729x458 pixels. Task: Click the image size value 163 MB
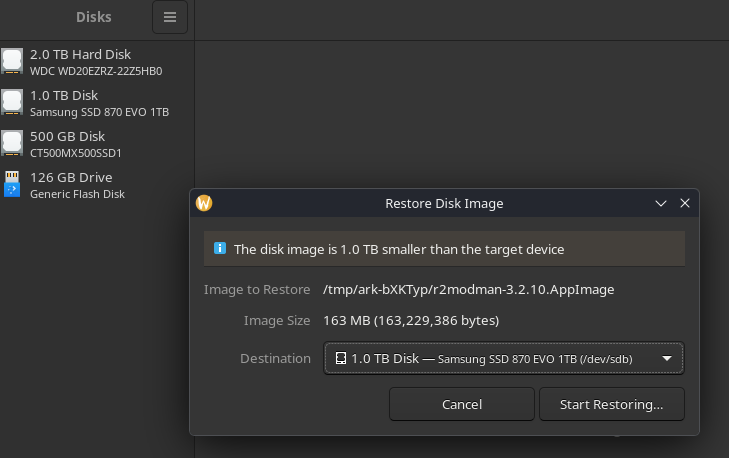411,321
